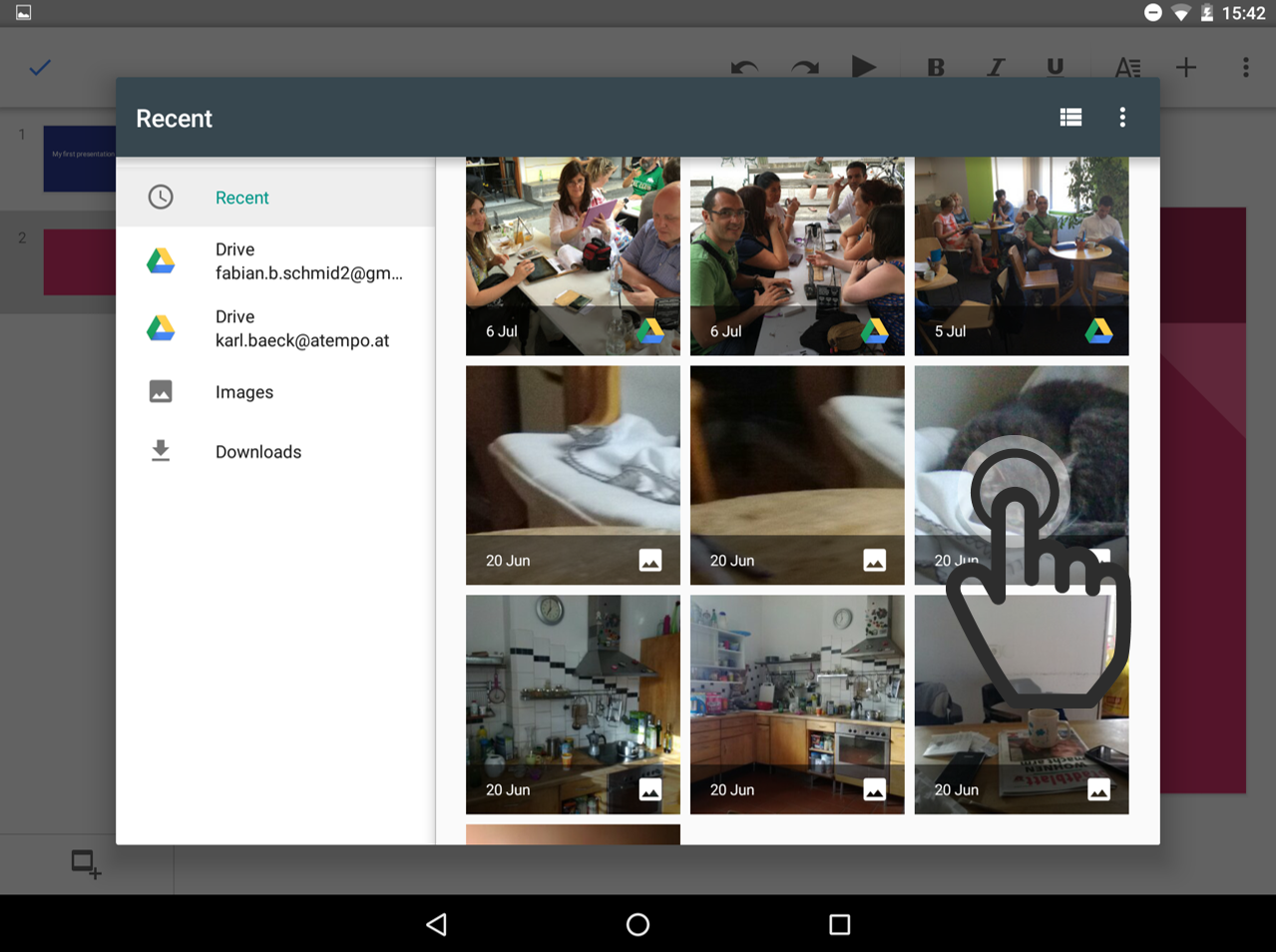Tap the image notification icon in status bar
1276x952 pixels.
point(23,13)
